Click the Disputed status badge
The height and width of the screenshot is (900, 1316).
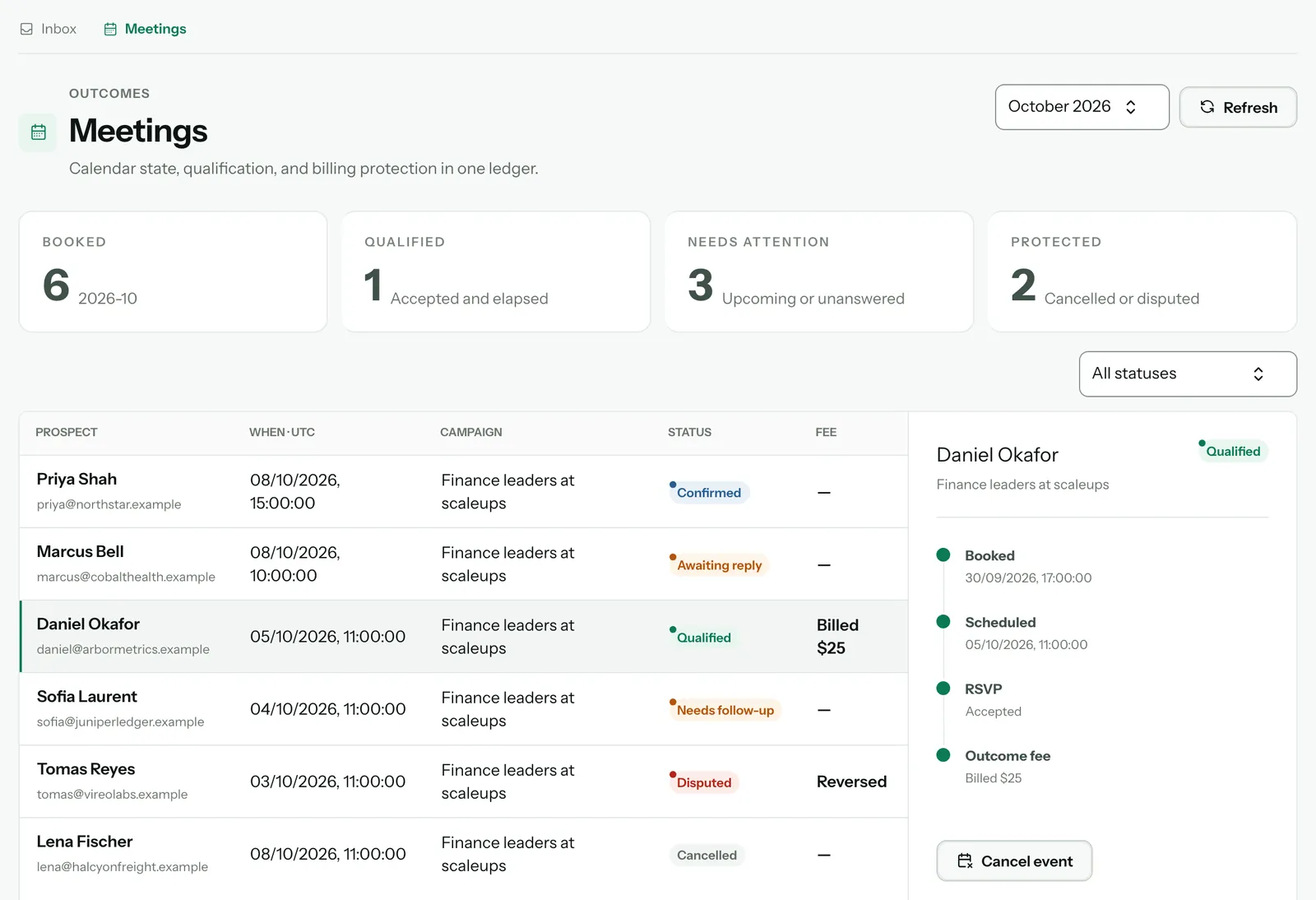pyautogui.click(x=703, y=782)
